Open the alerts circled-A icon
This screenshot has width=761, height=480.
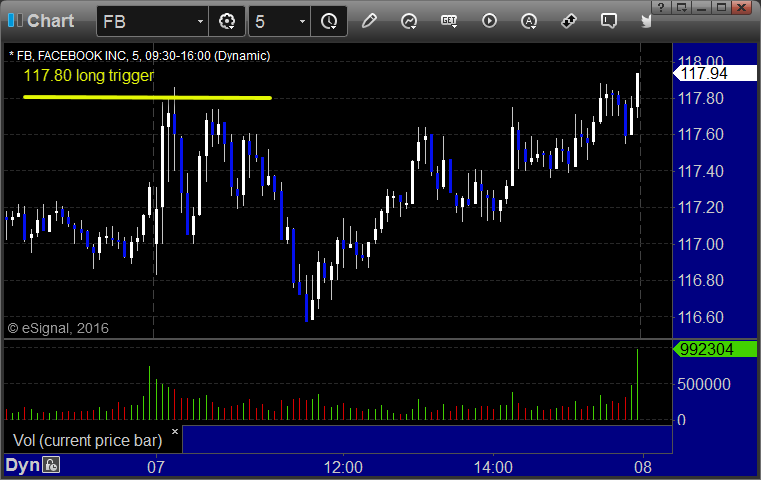click(x=529, y=21)
